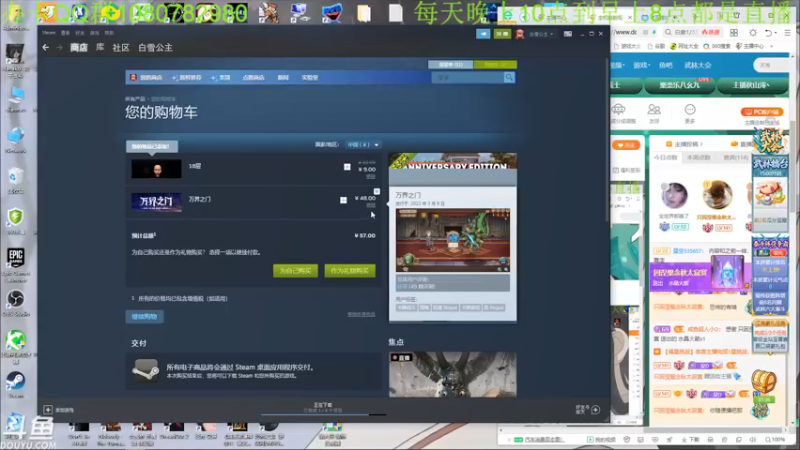Expand the account name dropdown in Steam header

(x=541, y=34)
